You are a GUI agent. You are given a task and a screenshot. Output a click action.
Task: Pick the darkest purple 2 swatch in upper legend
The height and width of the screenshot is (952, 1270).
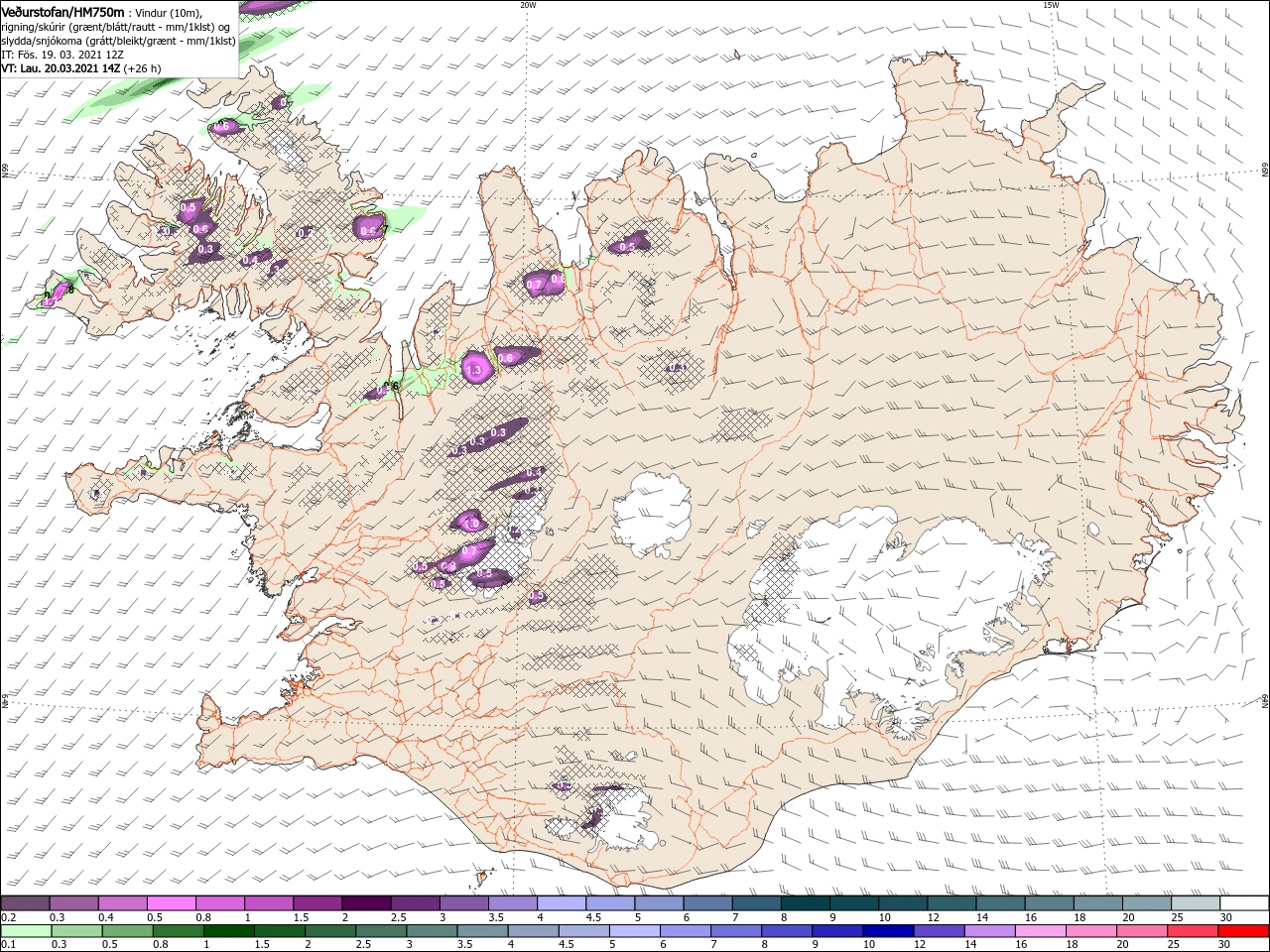[365, 903]
